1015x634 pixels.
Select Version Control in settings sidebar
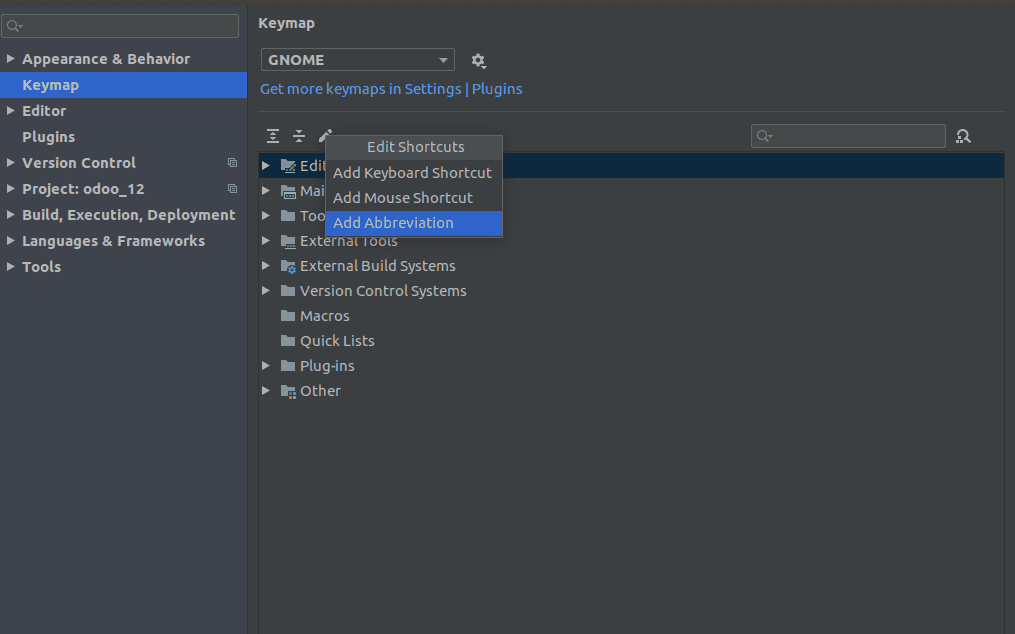79,163
